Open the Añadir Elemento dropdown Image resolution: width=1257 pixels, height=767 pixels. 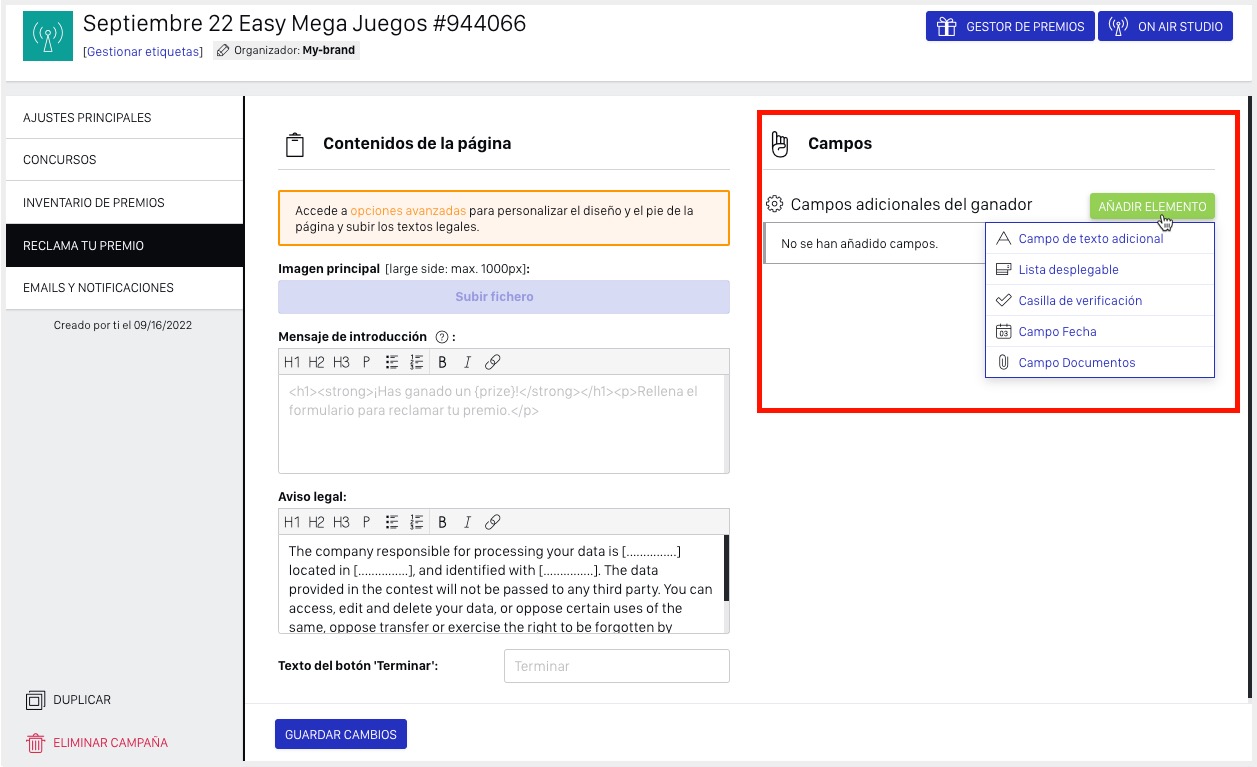point(1151,206)
